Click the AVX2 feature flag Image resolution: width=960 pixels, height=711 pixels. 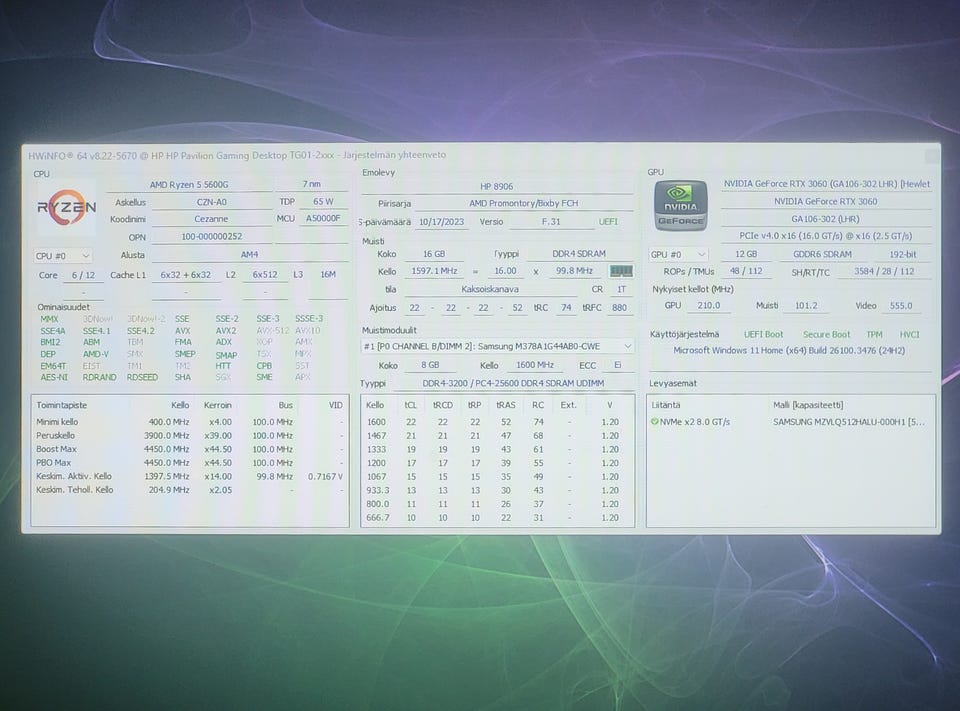[225, 331]
